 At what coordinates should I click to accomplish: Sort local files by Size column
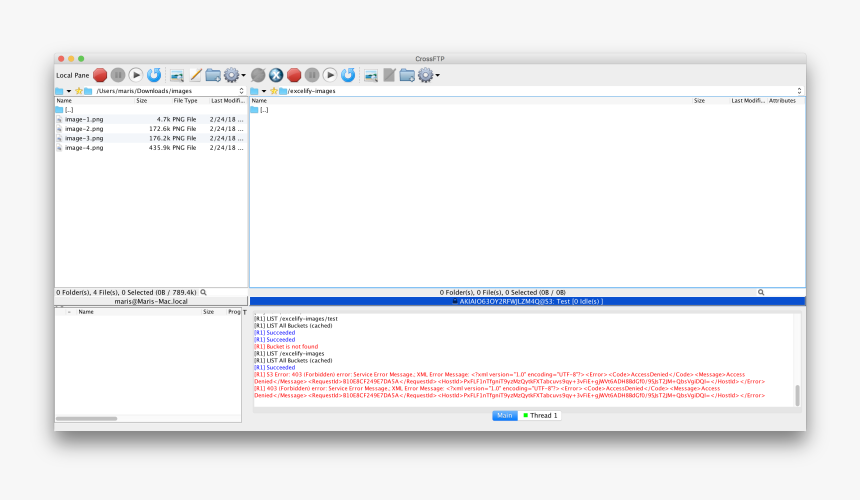152,101
